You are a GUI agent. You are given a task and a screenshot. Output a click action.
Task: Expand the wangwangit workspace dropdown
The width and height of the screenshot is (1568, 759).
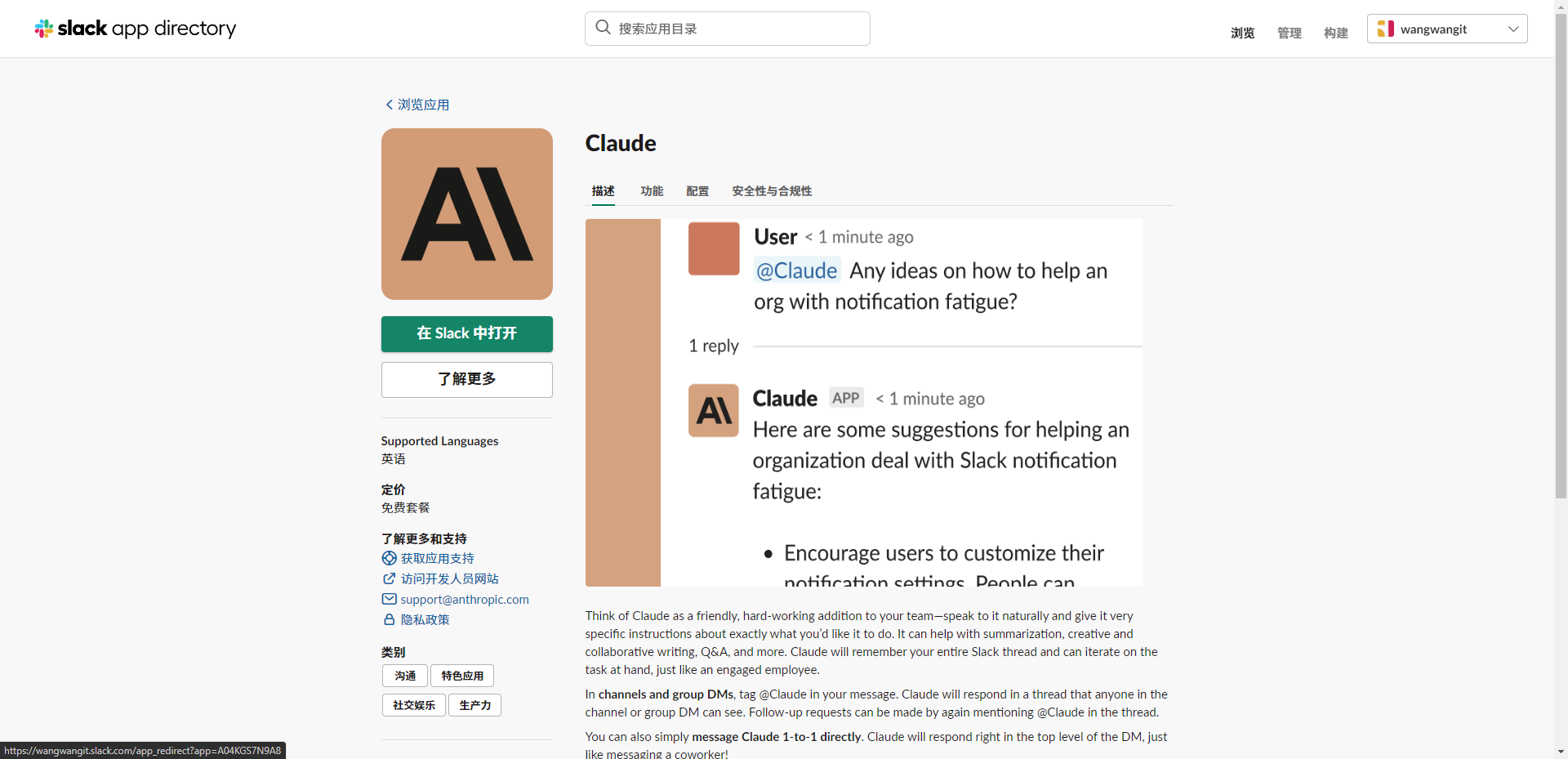(x=1512, y=29)
